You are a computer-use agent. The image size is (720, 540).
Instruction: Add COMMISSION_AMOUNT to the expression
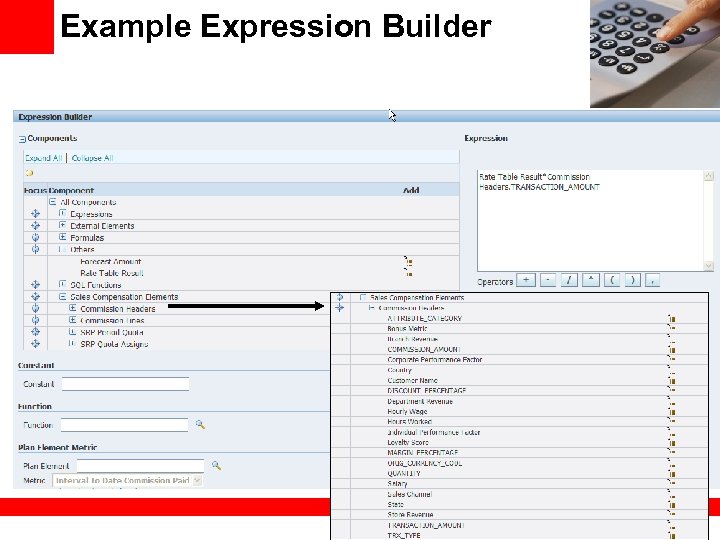(672, 349)
